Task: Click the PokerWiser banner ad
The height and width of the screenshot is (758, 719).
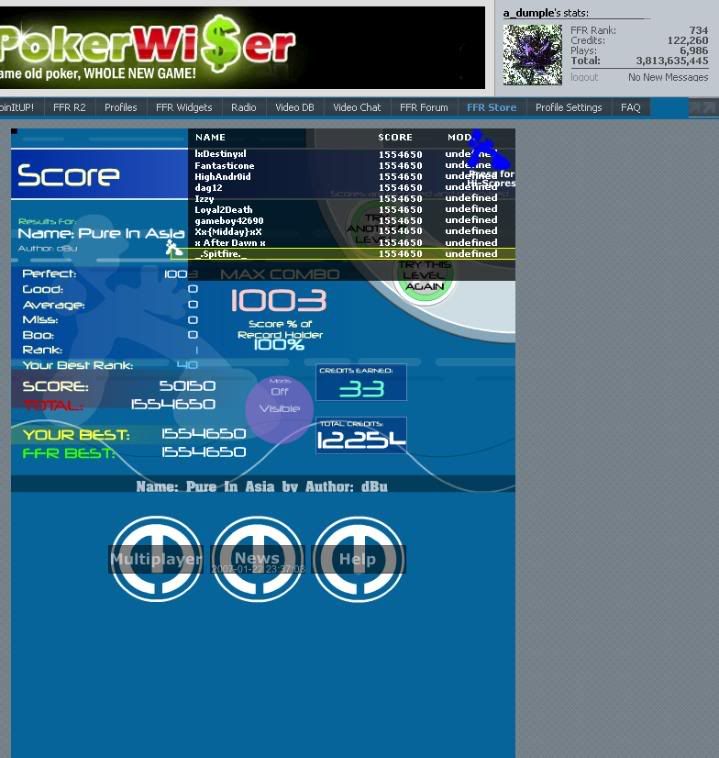Action: tap(241, 46)
